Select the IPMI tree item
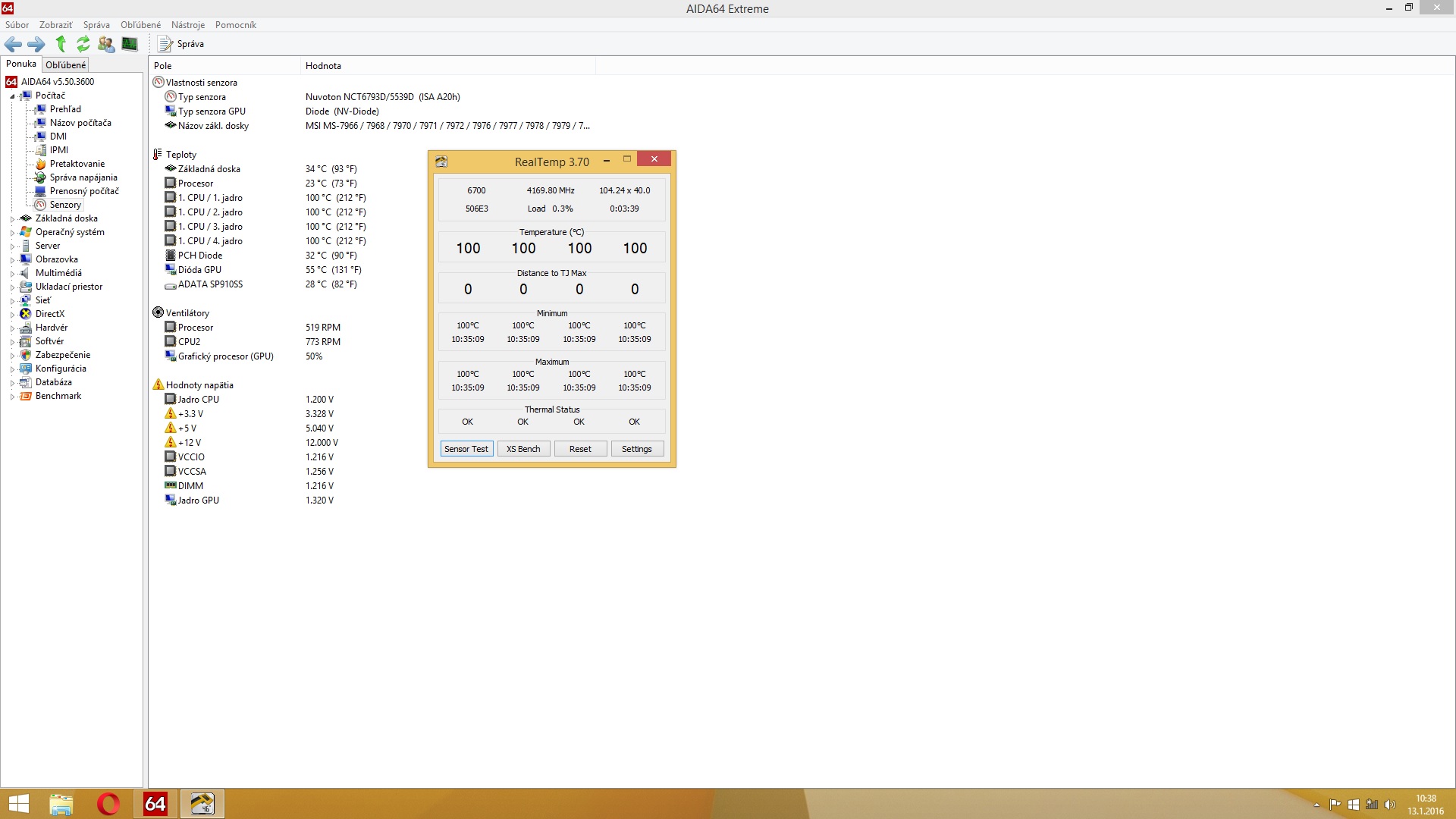This screenshot has height=819, width=1456. click(59, 150)
